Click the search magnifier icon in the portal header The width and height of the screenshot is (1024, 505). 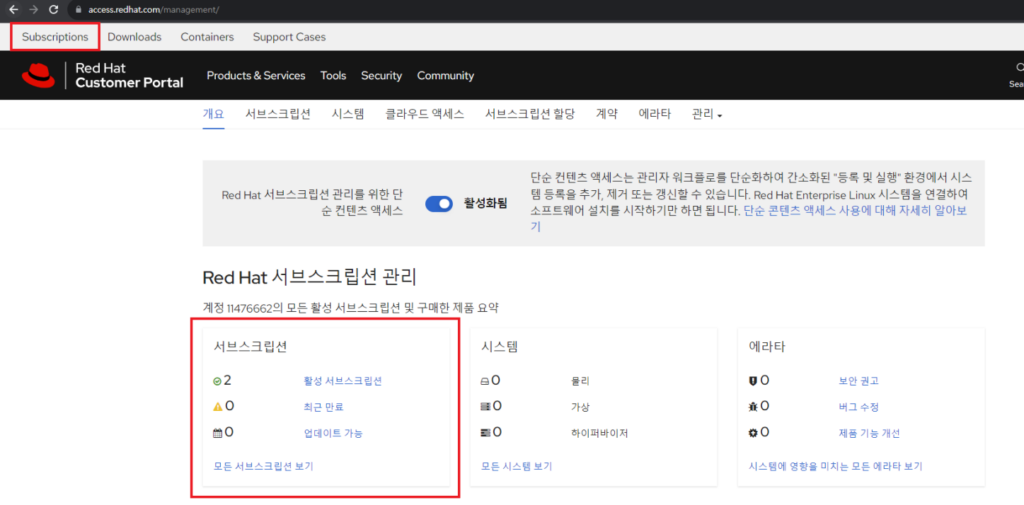click(1019, 68)
